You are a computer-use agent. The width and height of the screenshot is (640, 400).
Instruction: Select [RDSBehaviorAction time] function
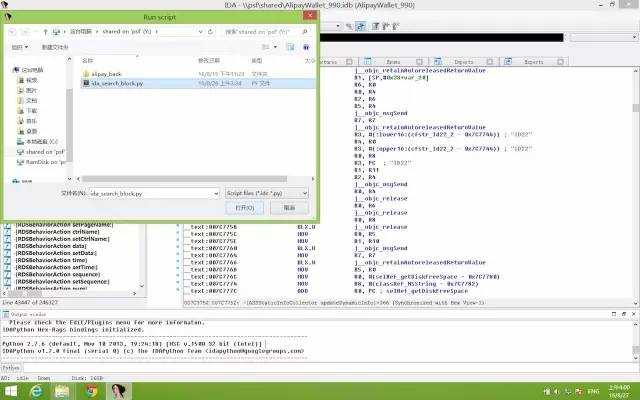click(x=51, y=260)
